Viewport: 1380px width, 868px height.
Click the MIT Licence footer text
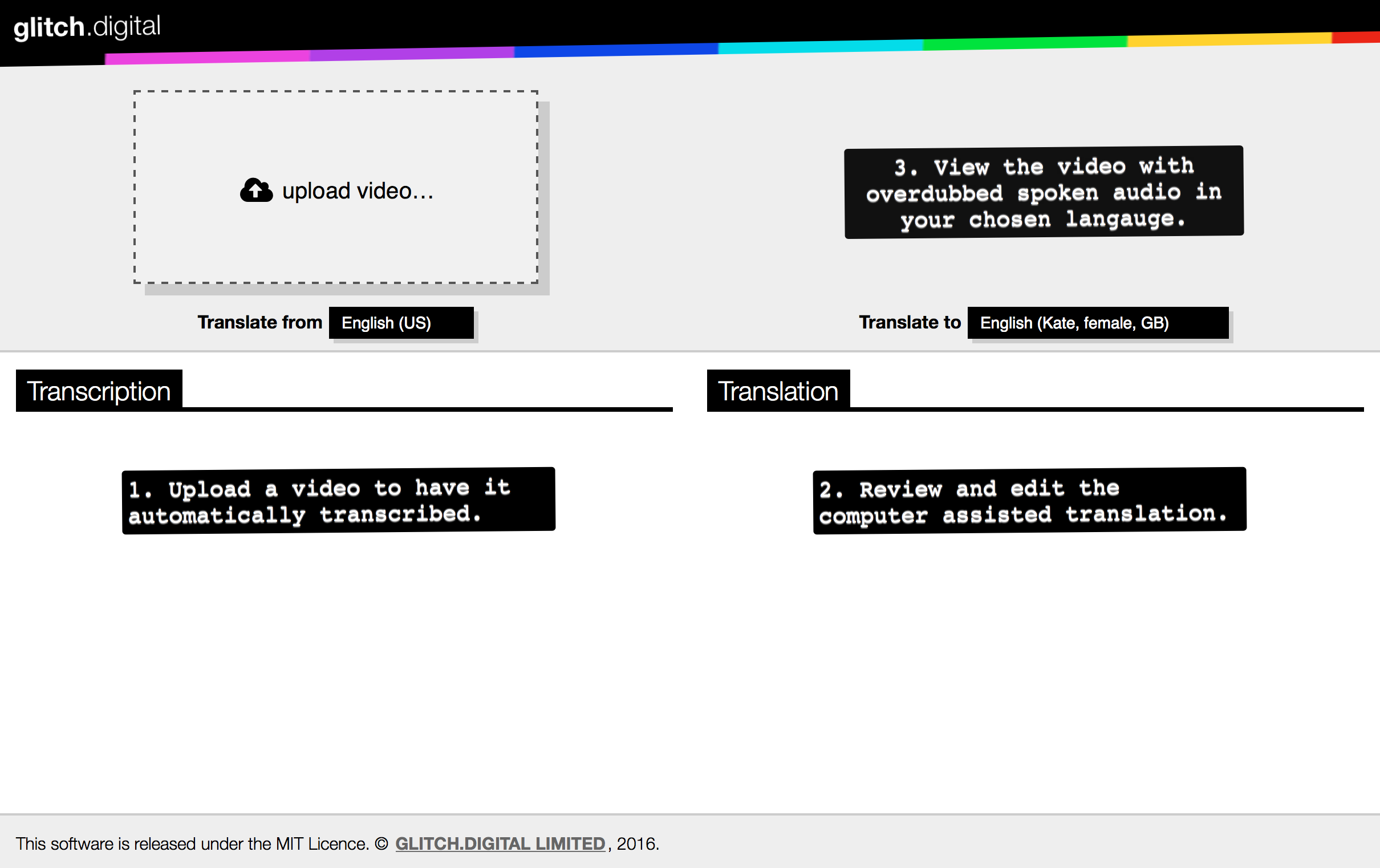pyautogui.click(x=321, y=843)
